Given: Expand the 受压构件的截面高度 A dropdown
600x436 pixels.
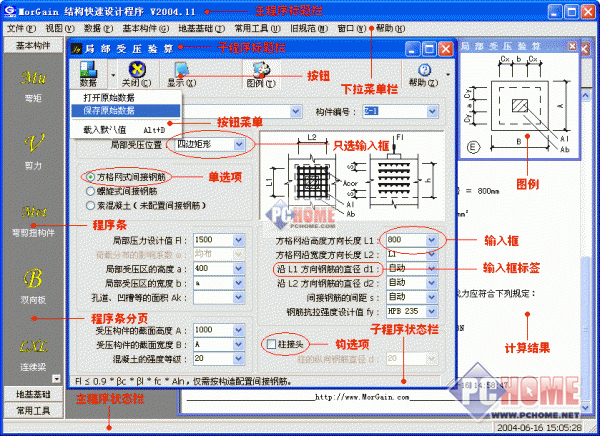Looking at the screenshot, I should coord(239,330).
